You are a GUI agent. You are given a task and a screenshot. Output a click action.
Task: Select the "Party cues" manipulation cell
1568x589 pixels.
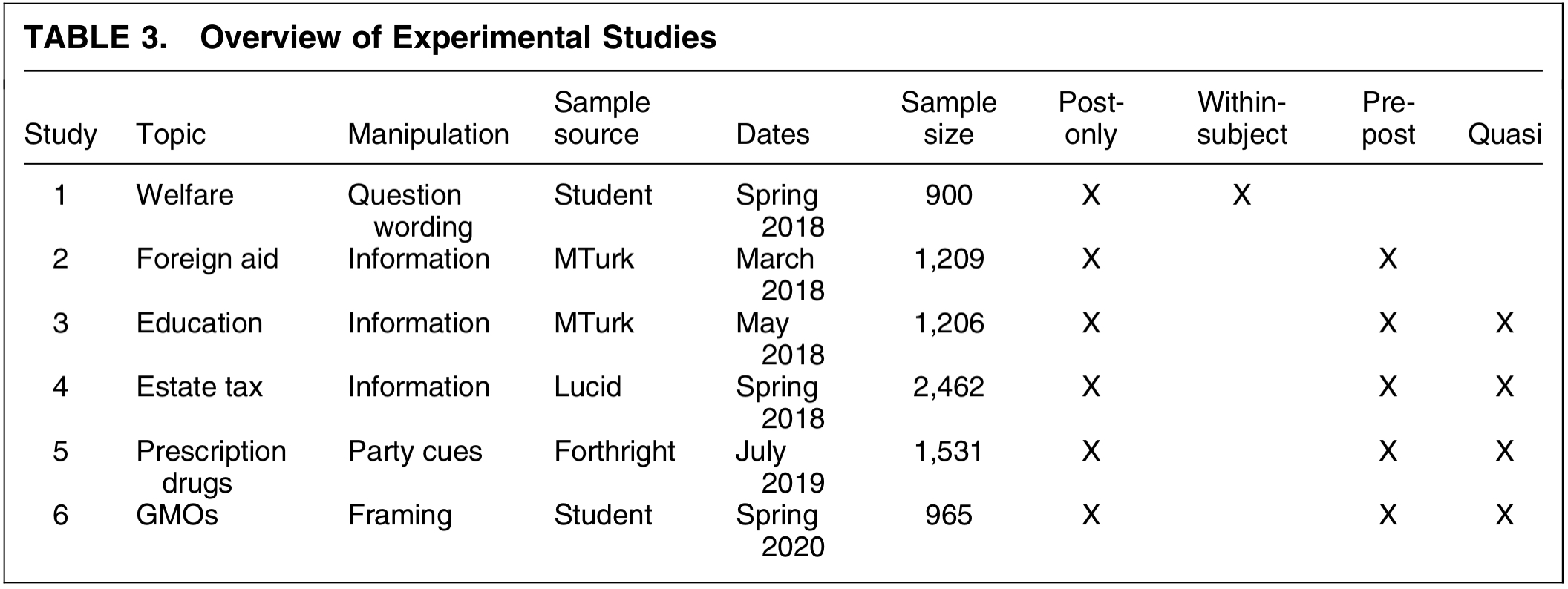click(x=414, y=451)
